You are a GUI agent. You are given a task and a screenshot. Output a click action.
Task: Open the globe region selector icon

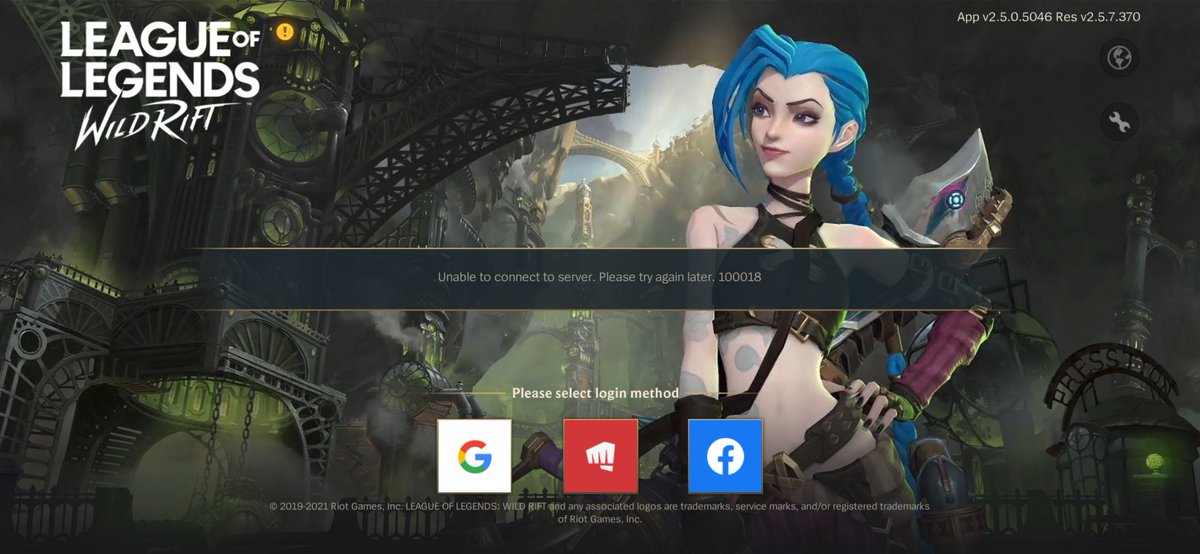(1119, 57)
